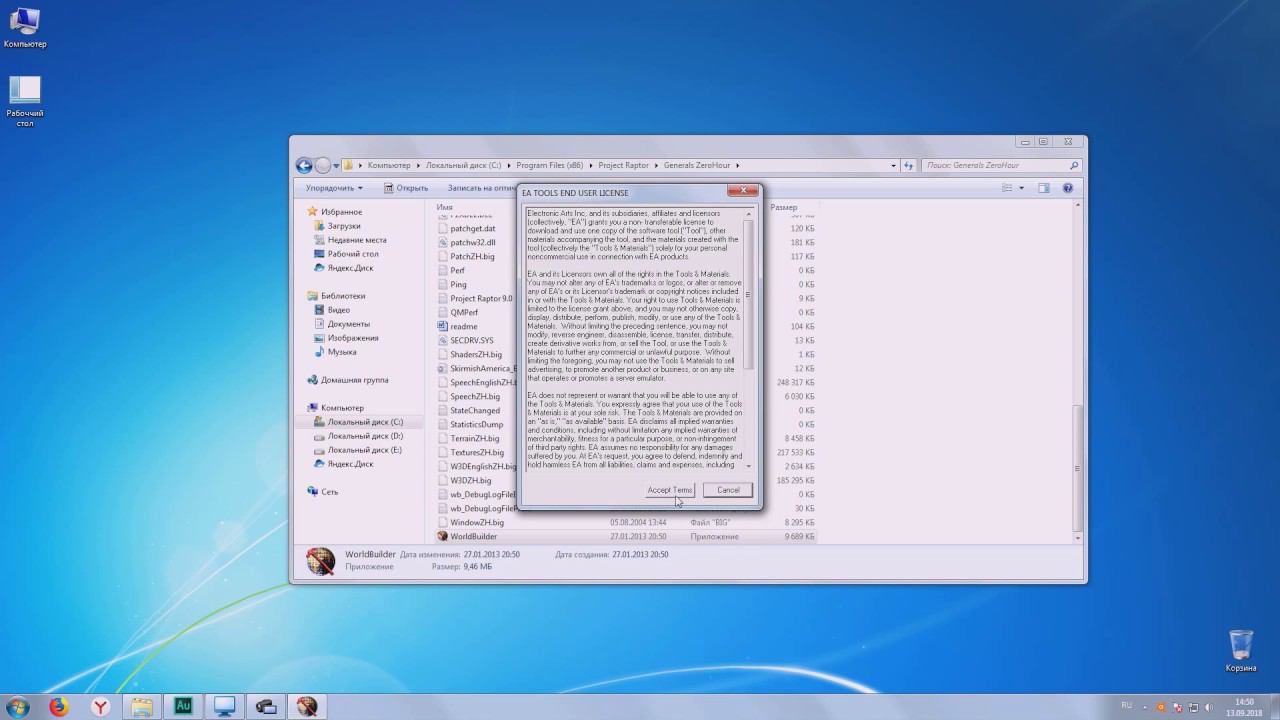This screenshot has height=720, width=1280.
Task: Select 'Библиотеки' in the navigation pane
Action: [343, 296]
